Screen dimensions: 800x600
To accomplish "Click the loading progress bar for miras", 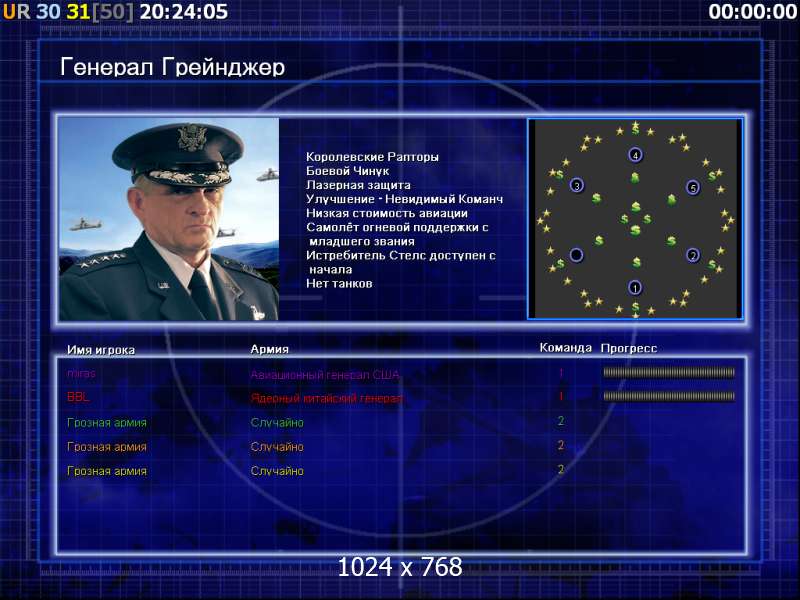I will click(x=669, y=373).
